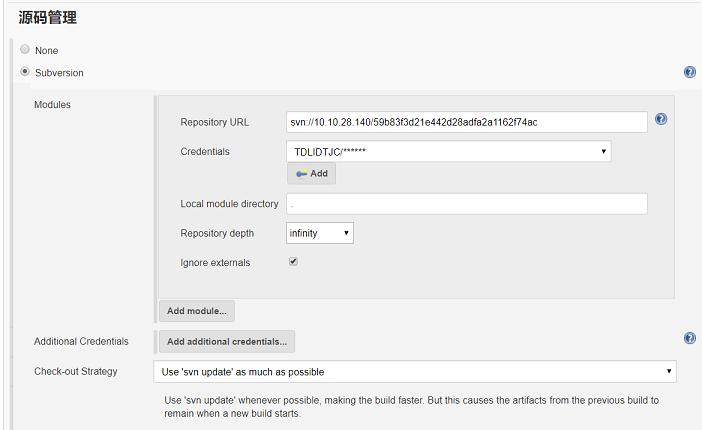Image resolution: width=702 pixels, height=430 pixels.
Task: Open help icon for Additional Credentials row
Action: click(x=689, y=339)
